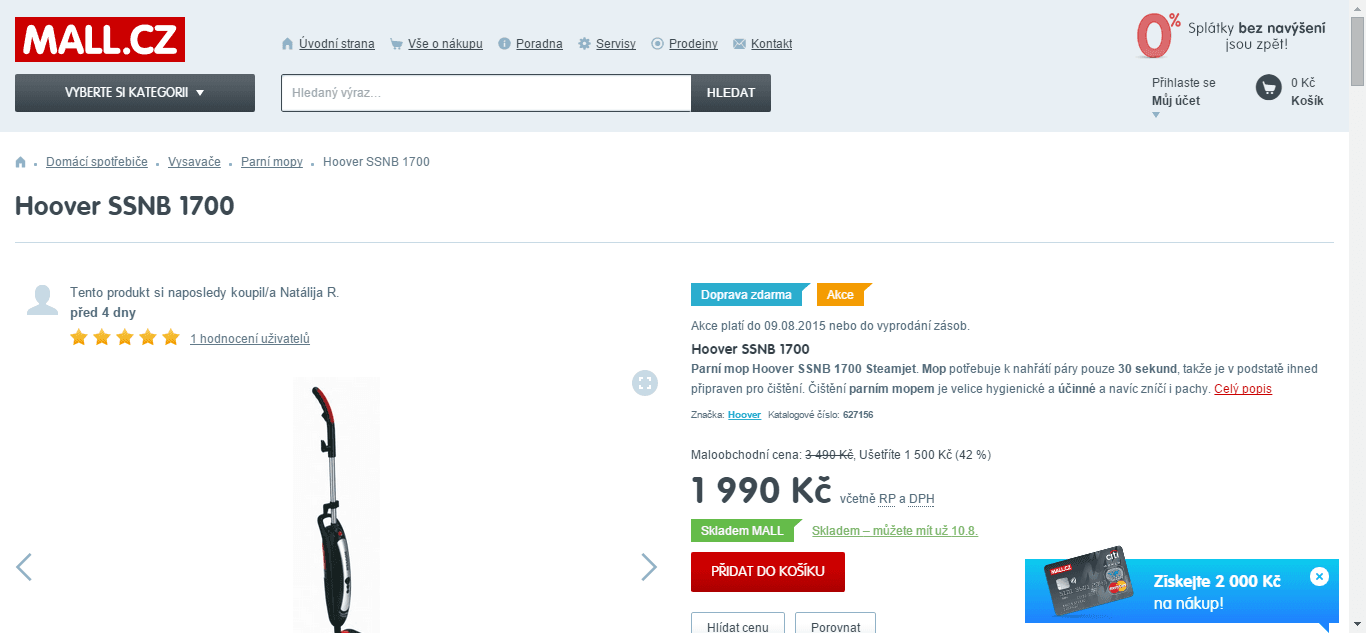Screen dimensions: 1366x633
Task: Go to Vysavače breadcrumb
Action: coord(194,162)
